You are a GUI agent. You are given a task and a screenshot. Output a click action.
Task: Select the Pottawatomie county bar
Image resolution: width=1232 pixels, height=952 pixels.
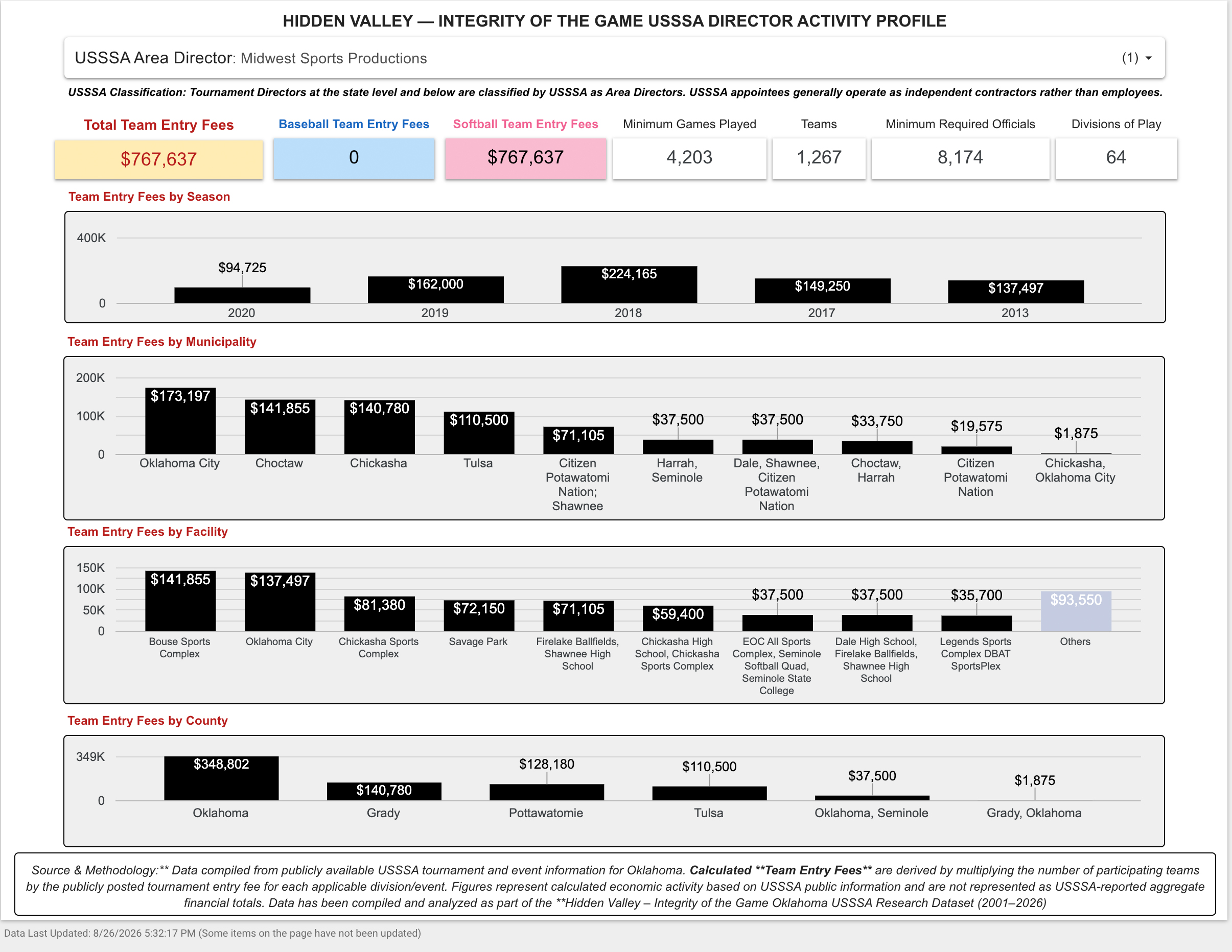click(547, 793)
